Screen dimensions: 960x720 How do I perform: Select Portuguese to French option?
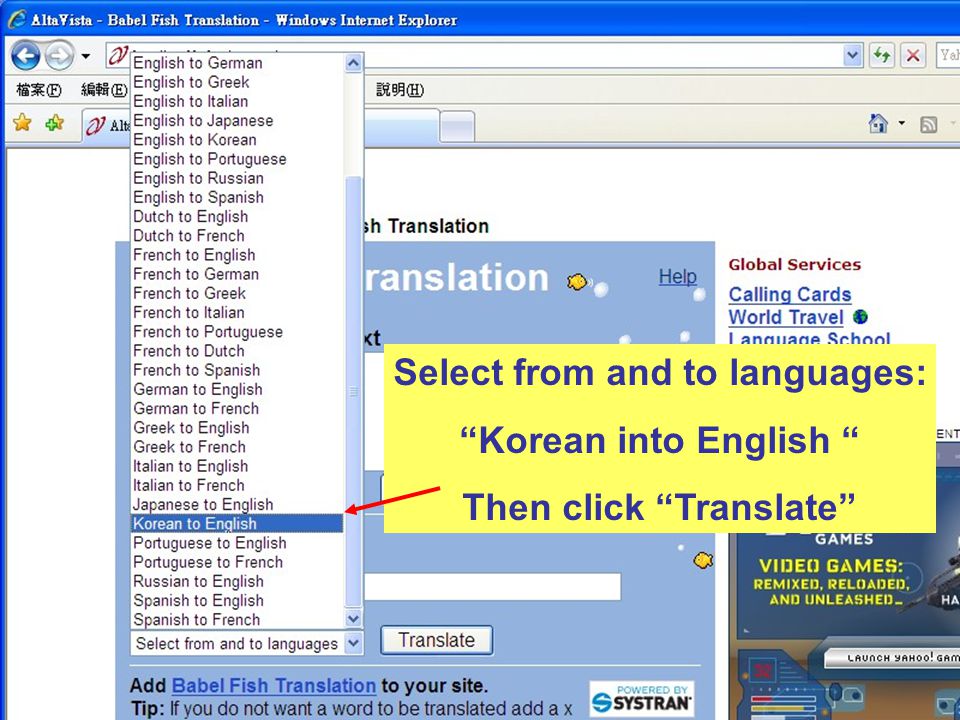click(238, 562)
